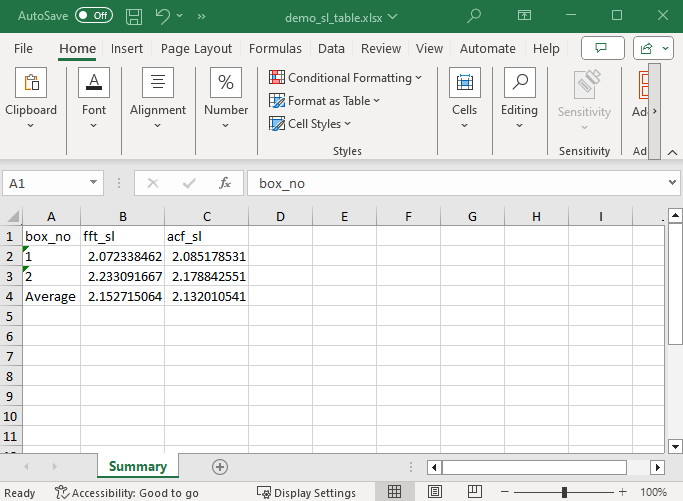Select column D header
683x501 pixels.
pos(281,217)
